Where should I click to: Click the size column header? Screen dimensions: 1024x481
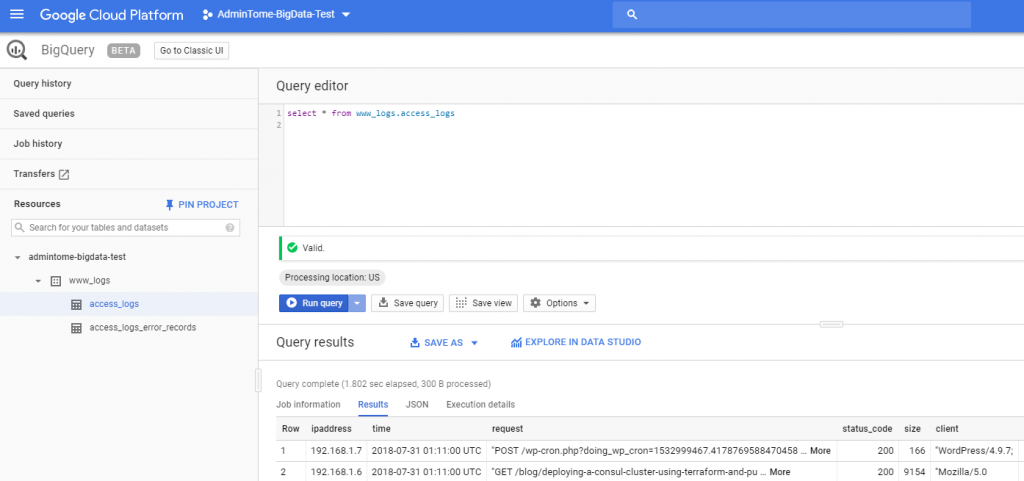click(x=912, y=429)
